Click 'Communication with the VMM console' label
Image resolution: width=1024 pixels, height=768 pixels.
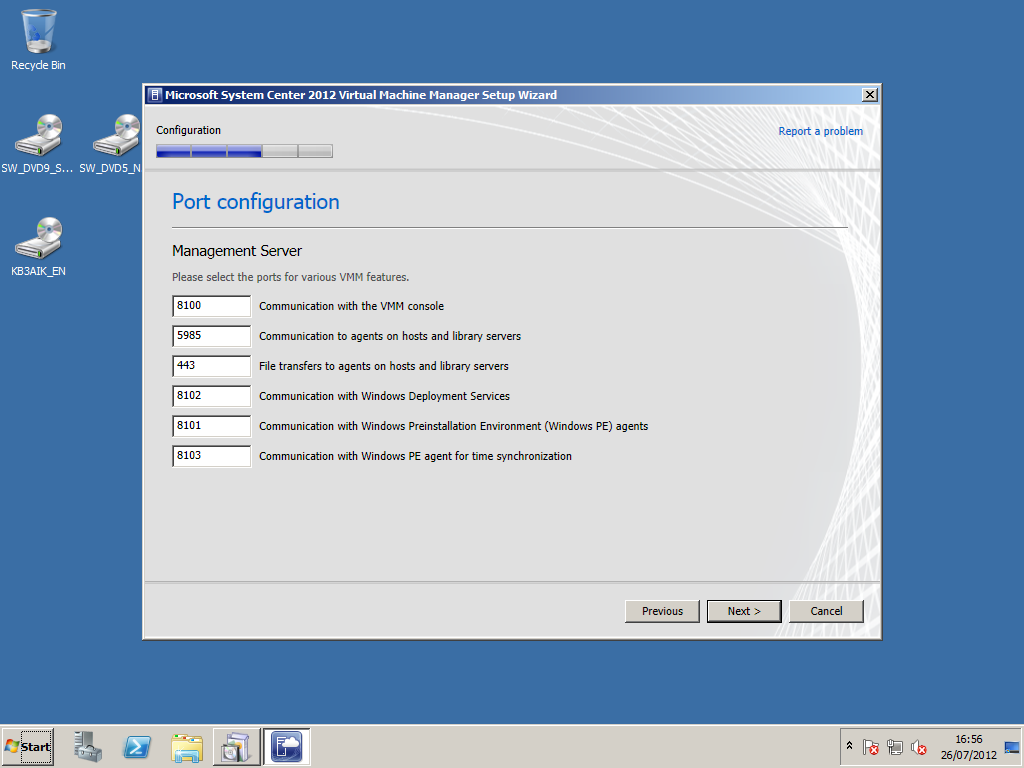tap(351, 306)
